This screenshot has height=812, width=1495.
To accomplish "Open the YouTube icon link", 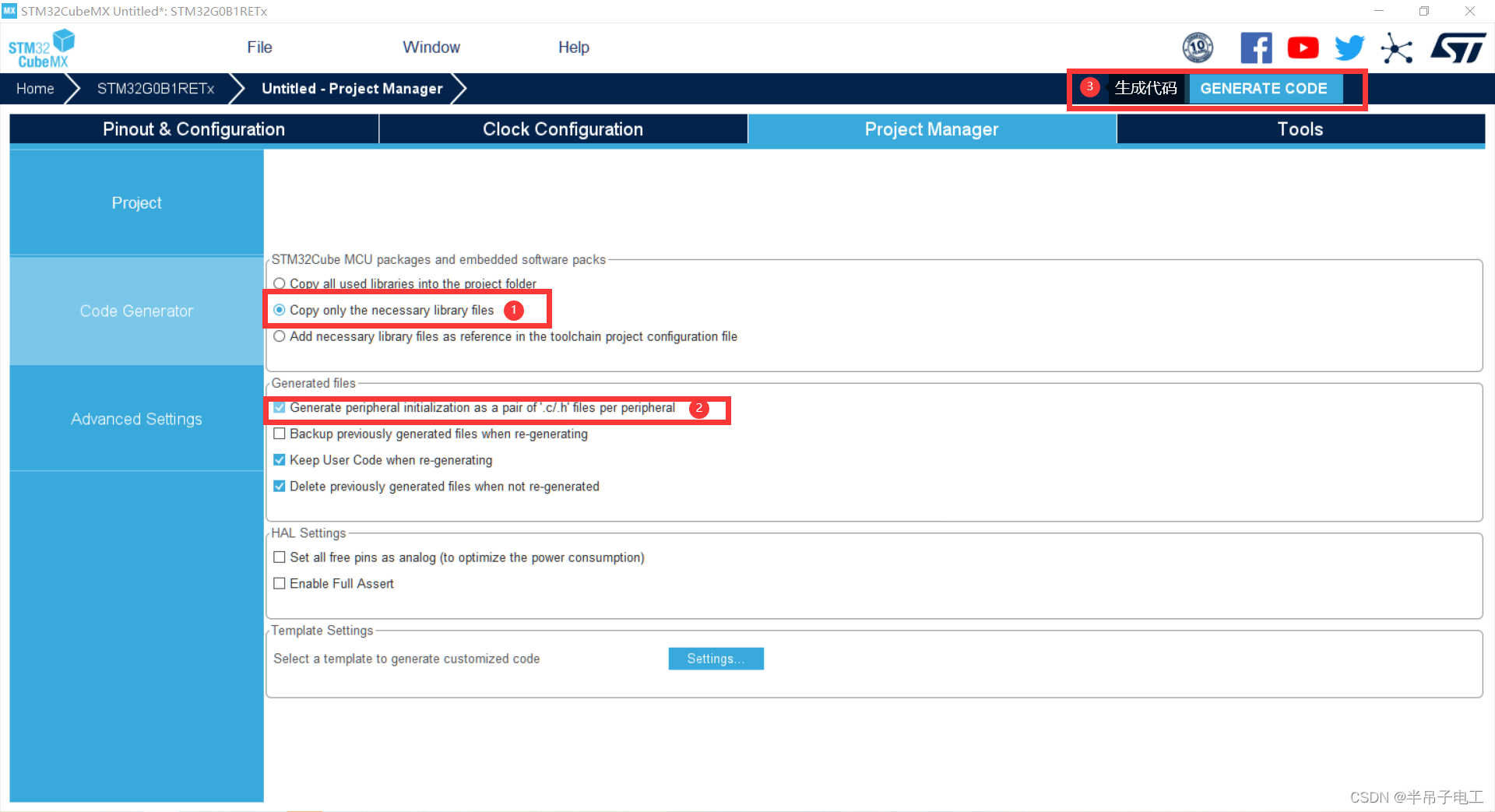I will [1303, 48].
